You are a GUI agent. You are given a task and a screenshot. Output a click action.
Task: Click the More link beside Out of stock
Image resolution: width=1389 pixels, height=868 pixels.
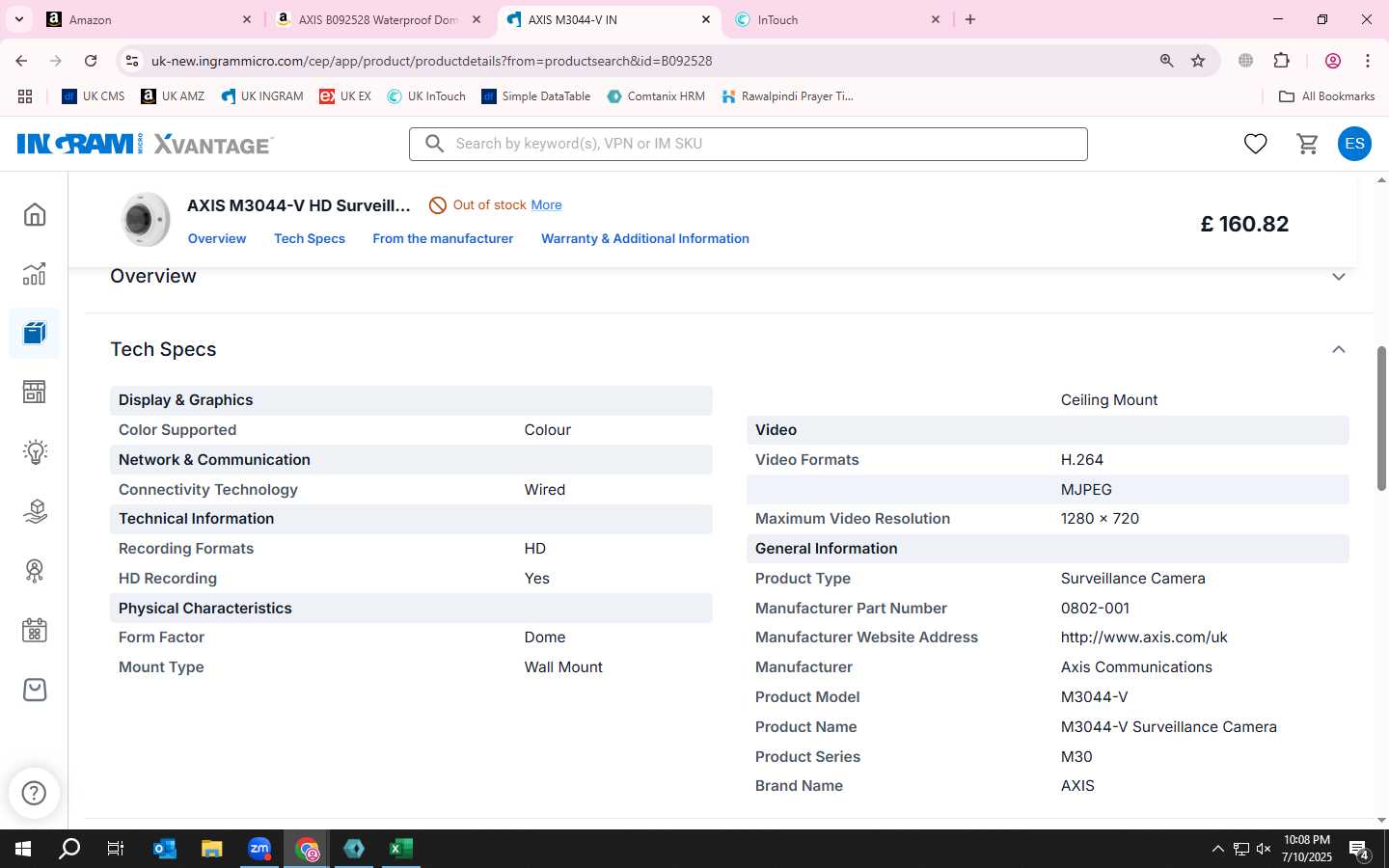coord(546,205)
